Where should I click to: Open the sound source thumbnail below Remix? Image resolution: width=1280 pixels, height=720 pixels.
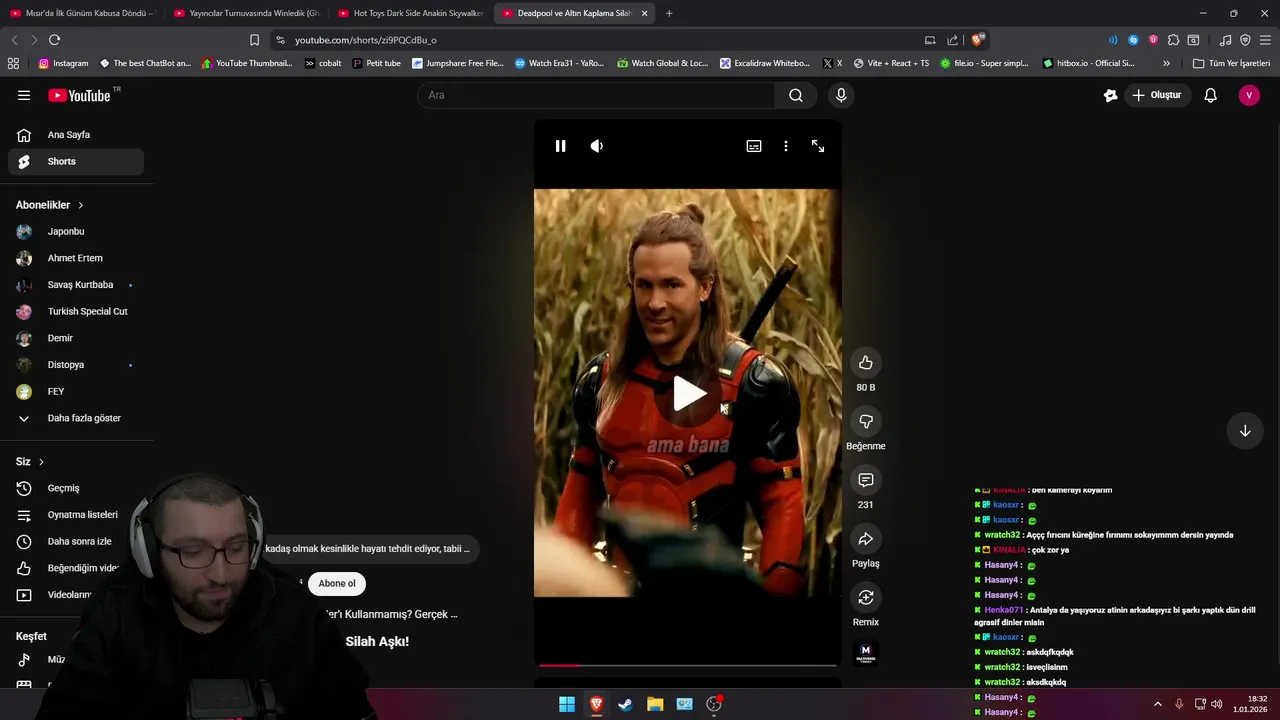pyautogui.click(x=866, y=653)
